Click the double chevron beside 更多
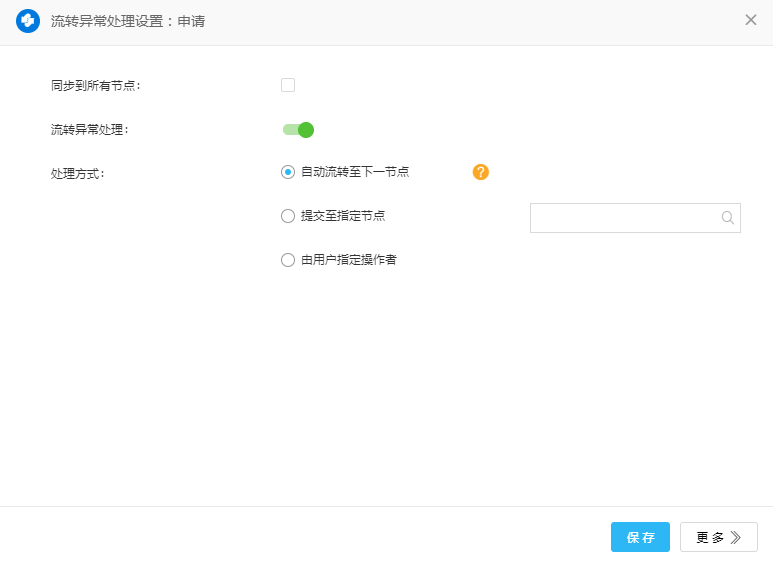773x562 pixels. click(x=736, y=537)
